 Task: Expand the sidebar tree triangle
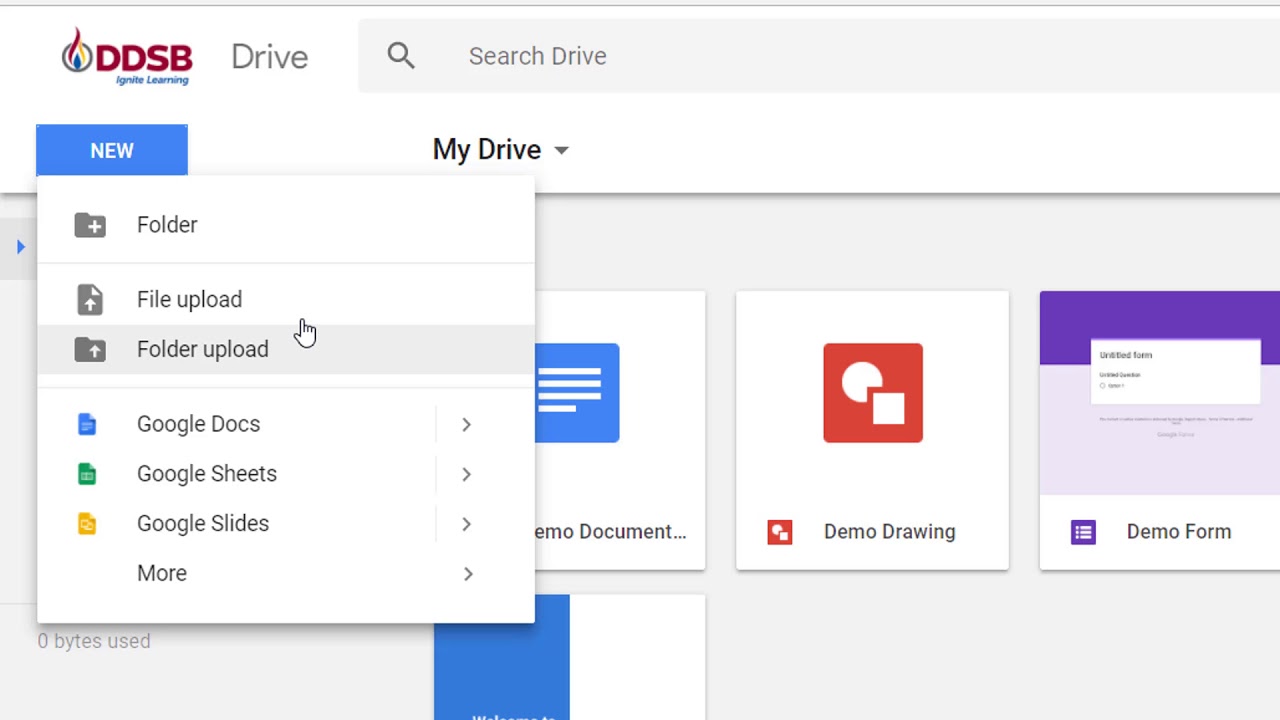tap(21, 246)
